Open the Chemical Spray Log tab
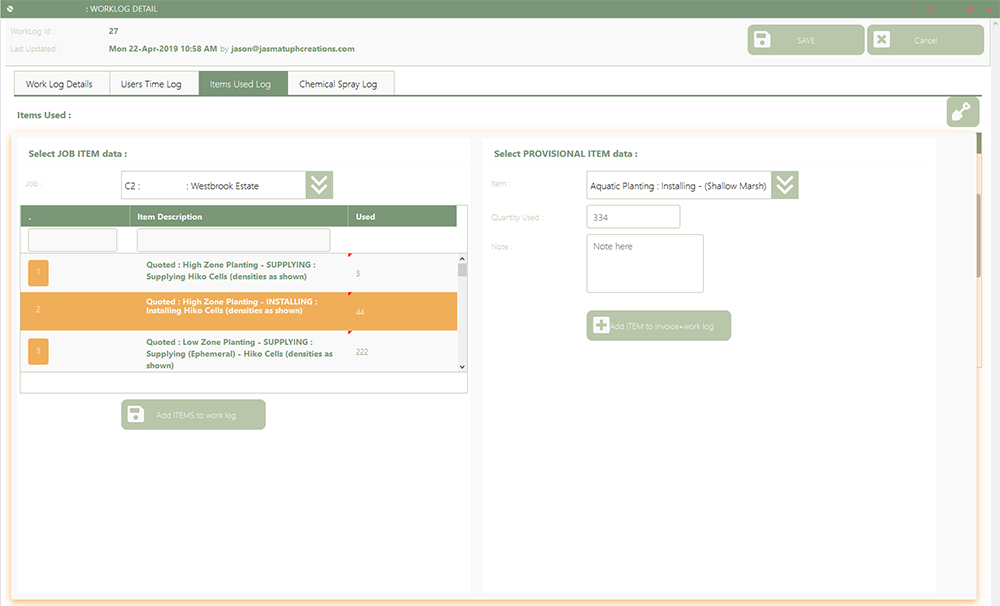1000x606 pixels. [x=341, y=84]
